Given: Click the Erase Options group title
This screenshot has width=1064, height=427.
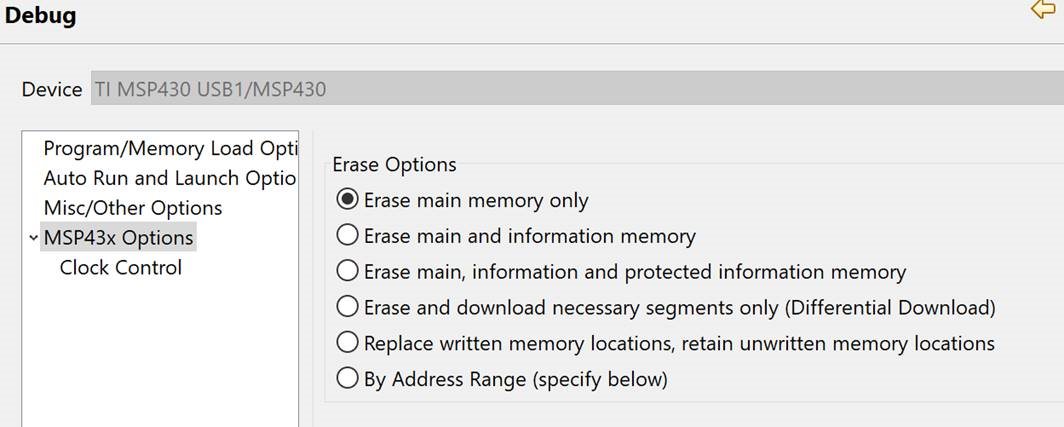Looking at the screenshot, I should [x=394, y=164].
